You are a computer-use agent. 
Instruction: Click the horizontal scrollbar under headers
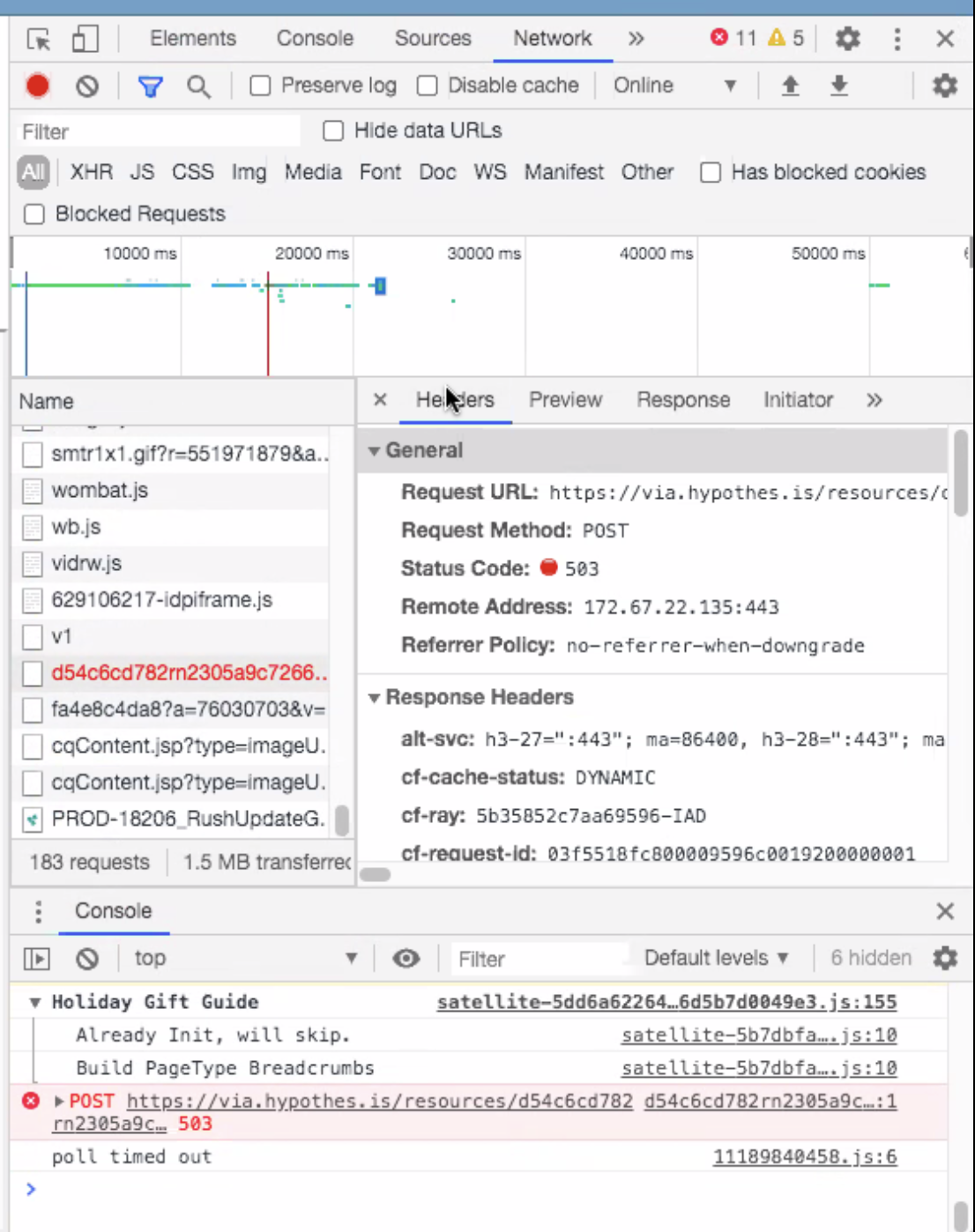click(x=376, y=874)
